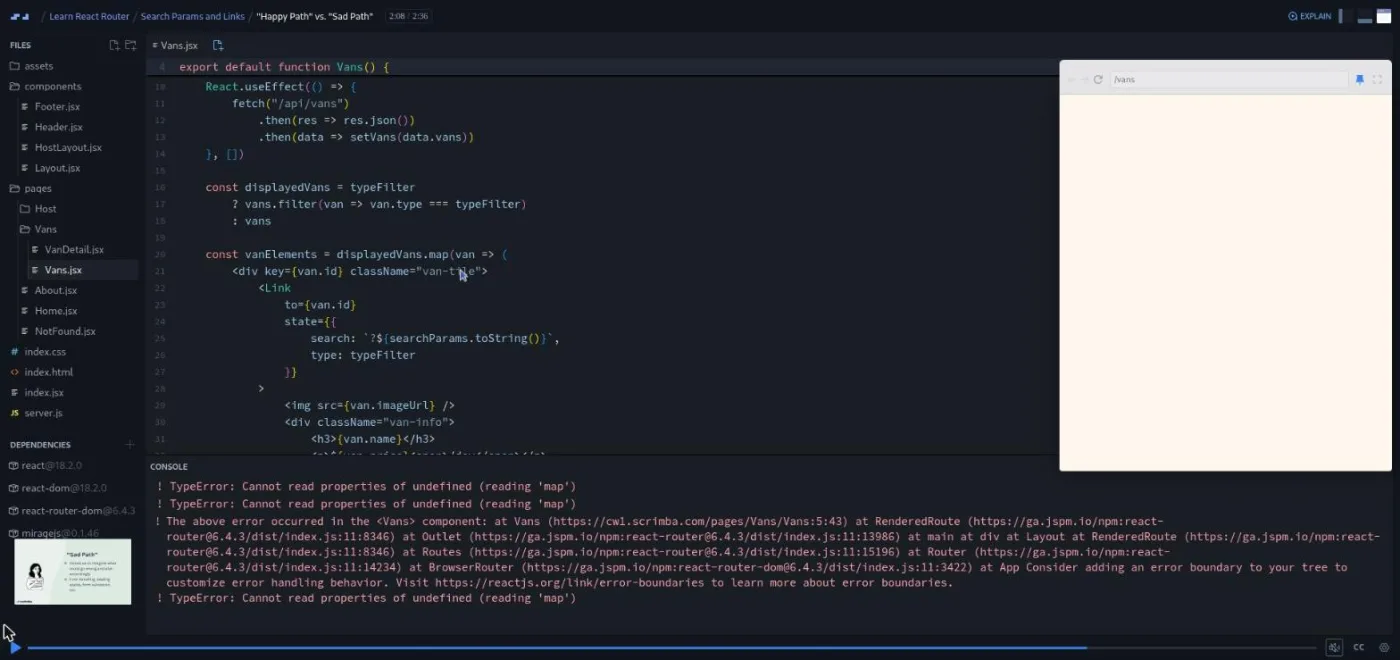Click the "Happy Path" vs. "Sad Path" title
This screenshot has width=1400, height=660.
click(314, 16)
